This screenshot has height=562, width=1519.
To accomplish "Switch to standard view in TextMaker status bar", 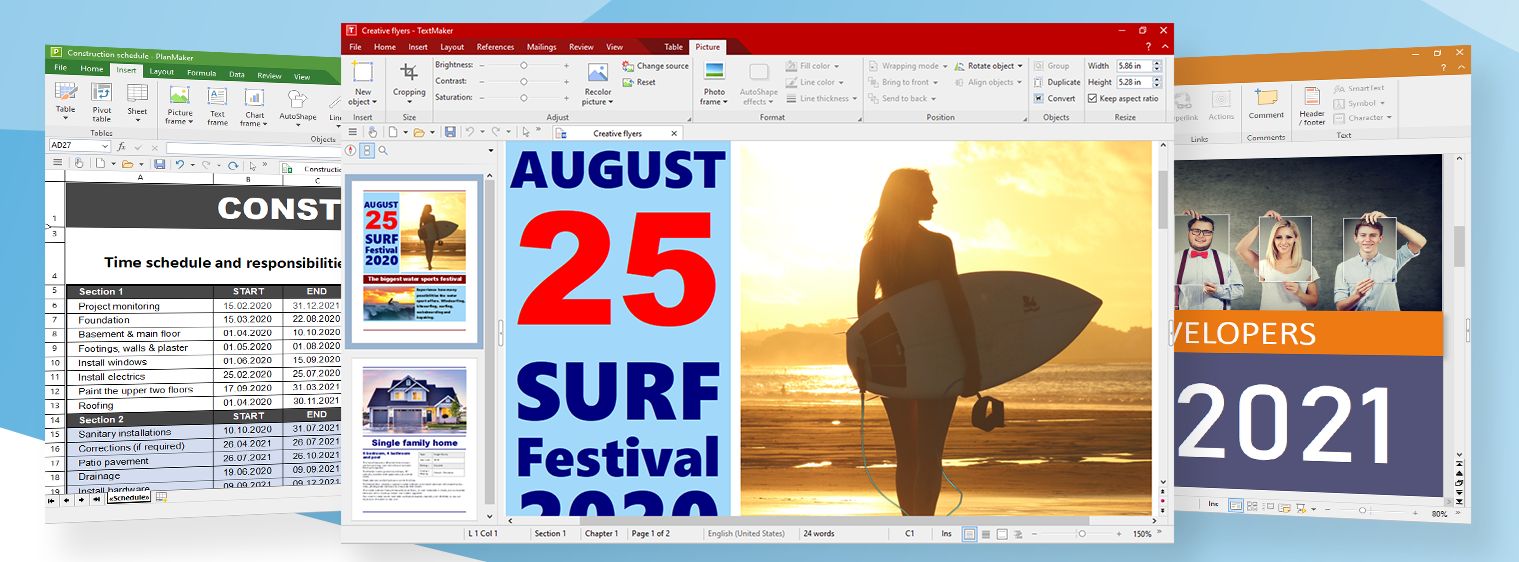I will coord(969,534).
